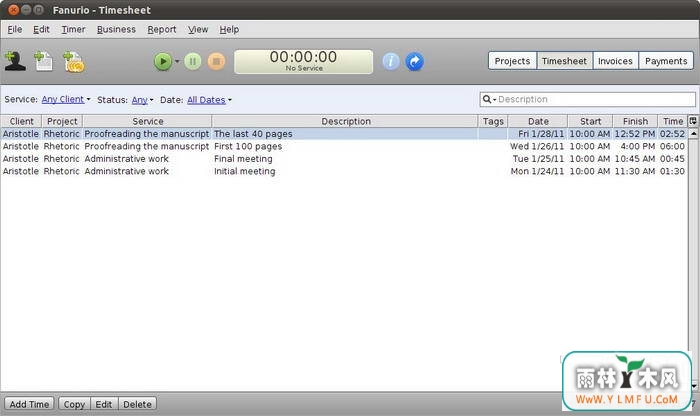Click the scrollbar up arrow

(693, 133)
